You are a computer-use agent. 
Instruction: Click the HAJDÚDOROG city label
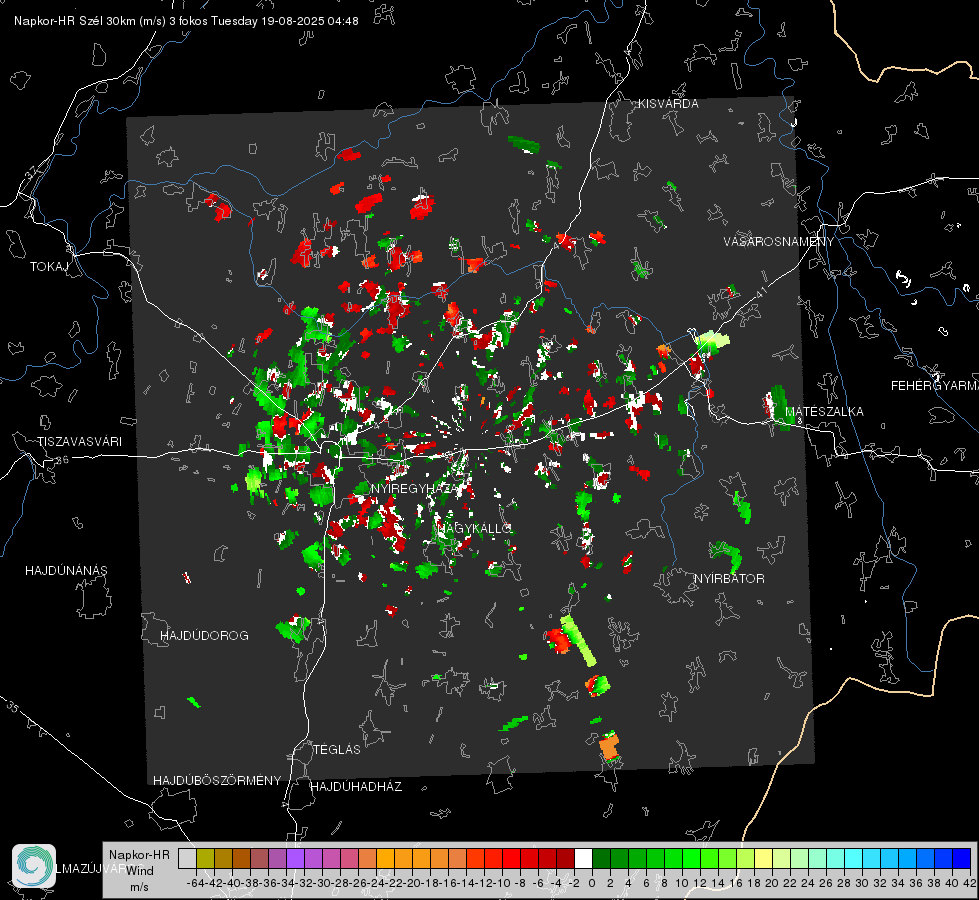[204, 636]
